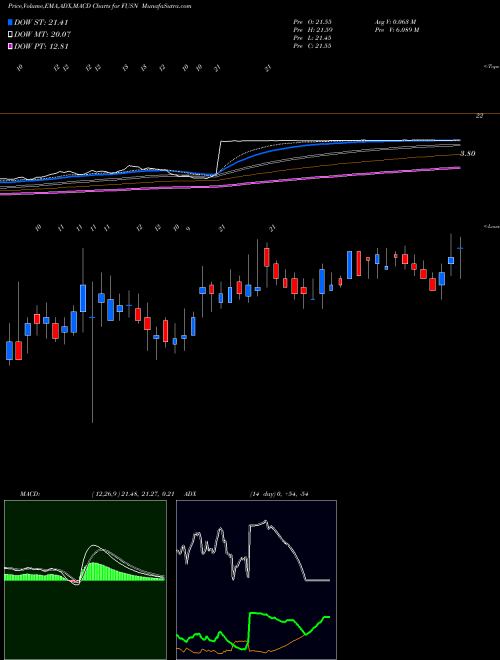
Task: Click the 'DOW MT: 20.07' label
Action: coord(42,34)
